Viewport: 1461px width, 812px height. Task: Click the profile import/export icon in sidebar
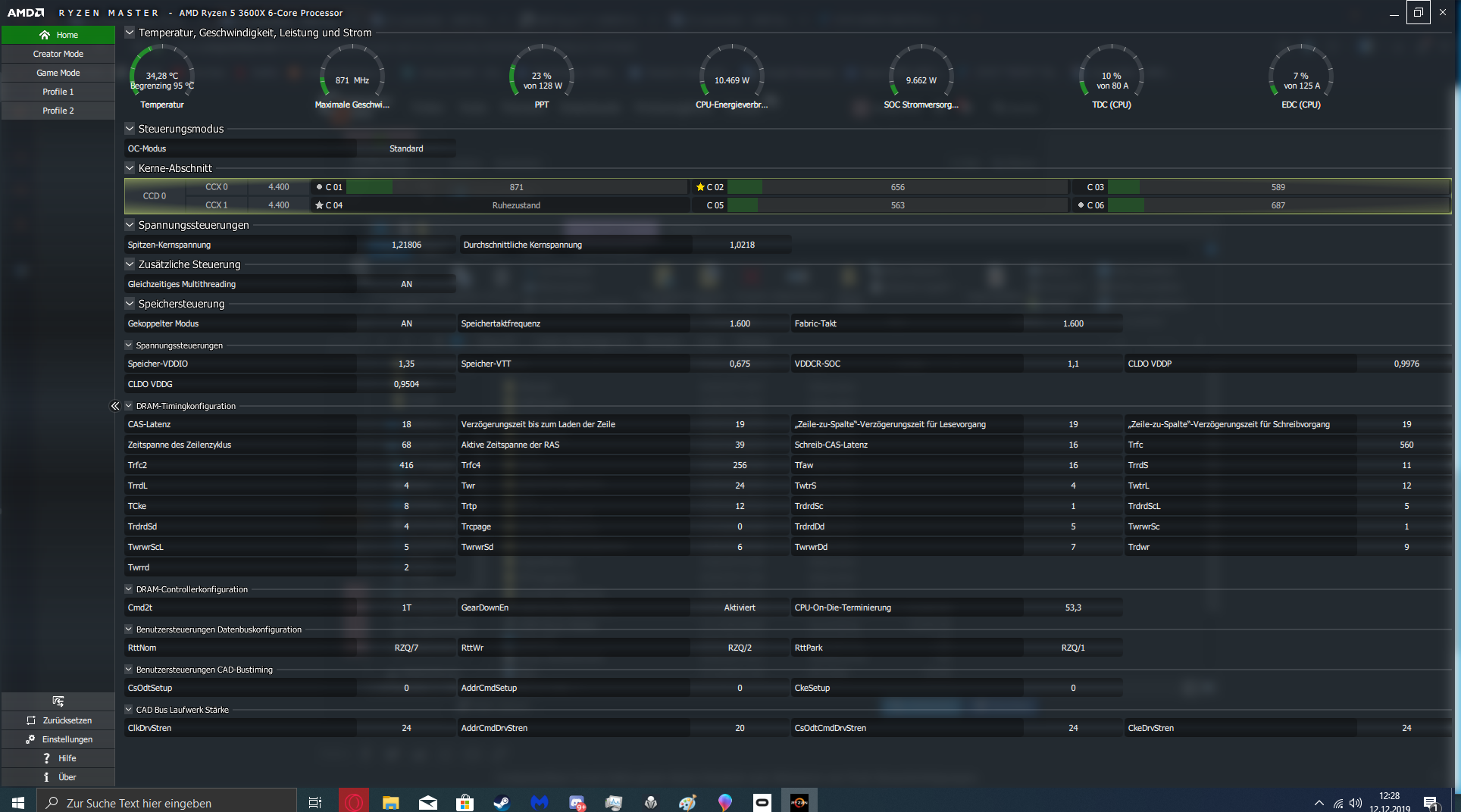point(58,701)
